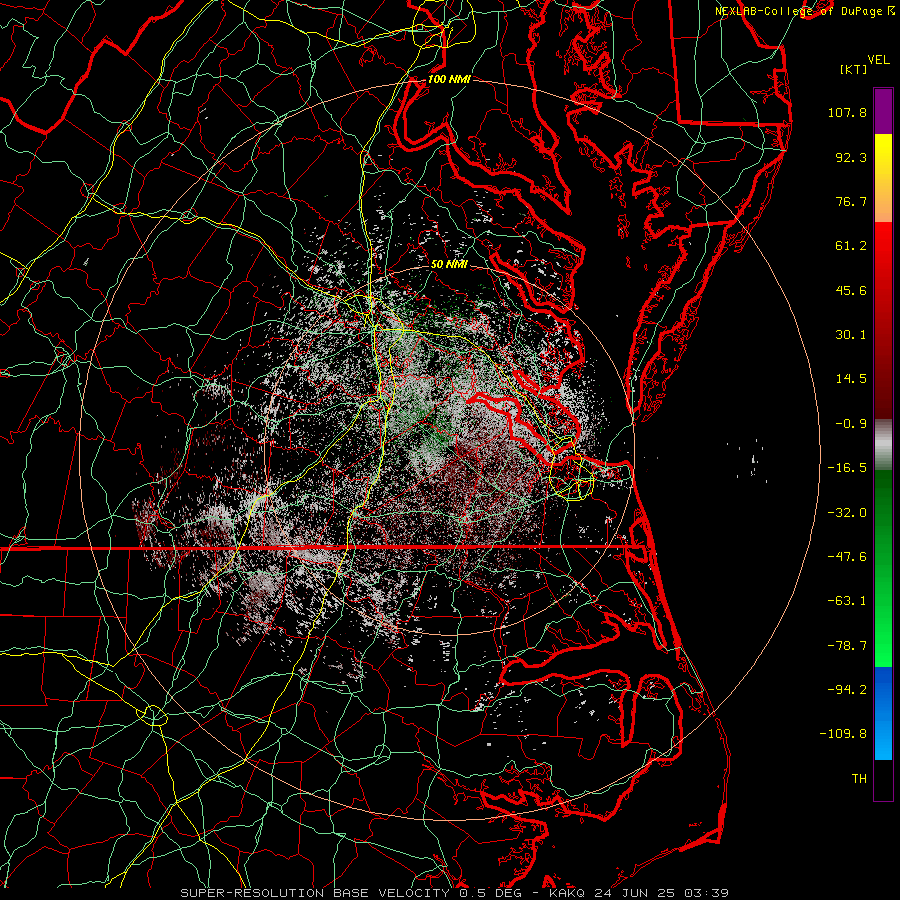Click the 92.3 velocity scale value

[851, 157]
